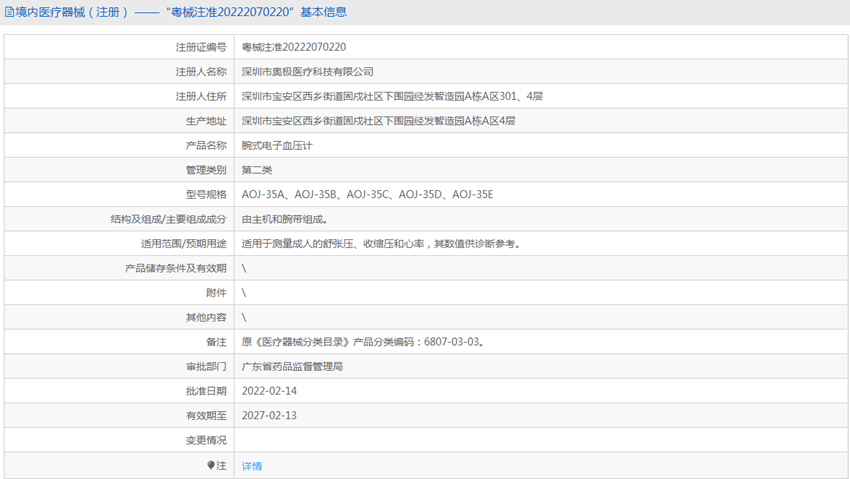This screenshot has height=479, width=850.
Task: Click the 有效期至 label
Action: coord(206,416)
